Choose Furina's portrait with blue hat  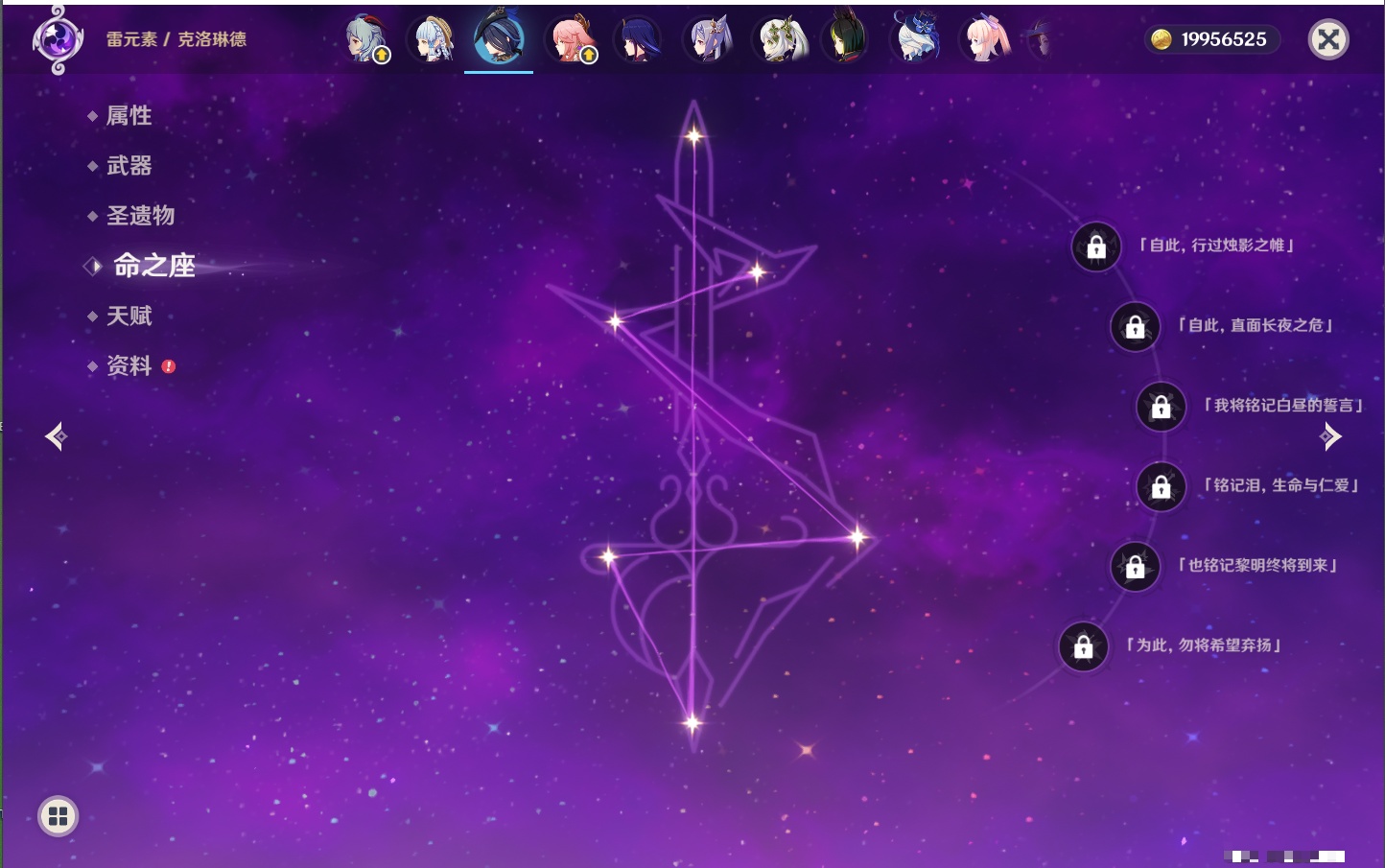point(916,39)
